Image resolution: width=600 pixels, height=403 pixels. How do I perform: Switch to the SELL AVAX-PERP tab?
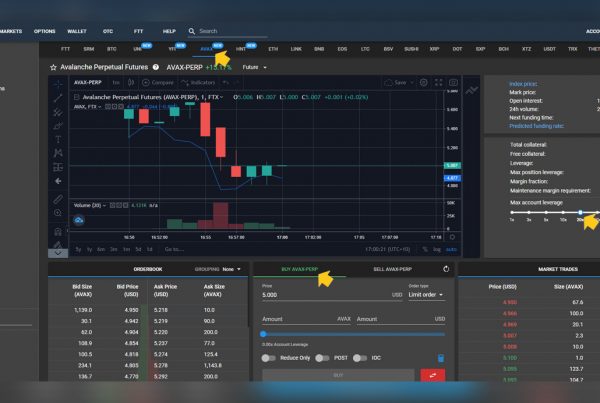(392, 269)
